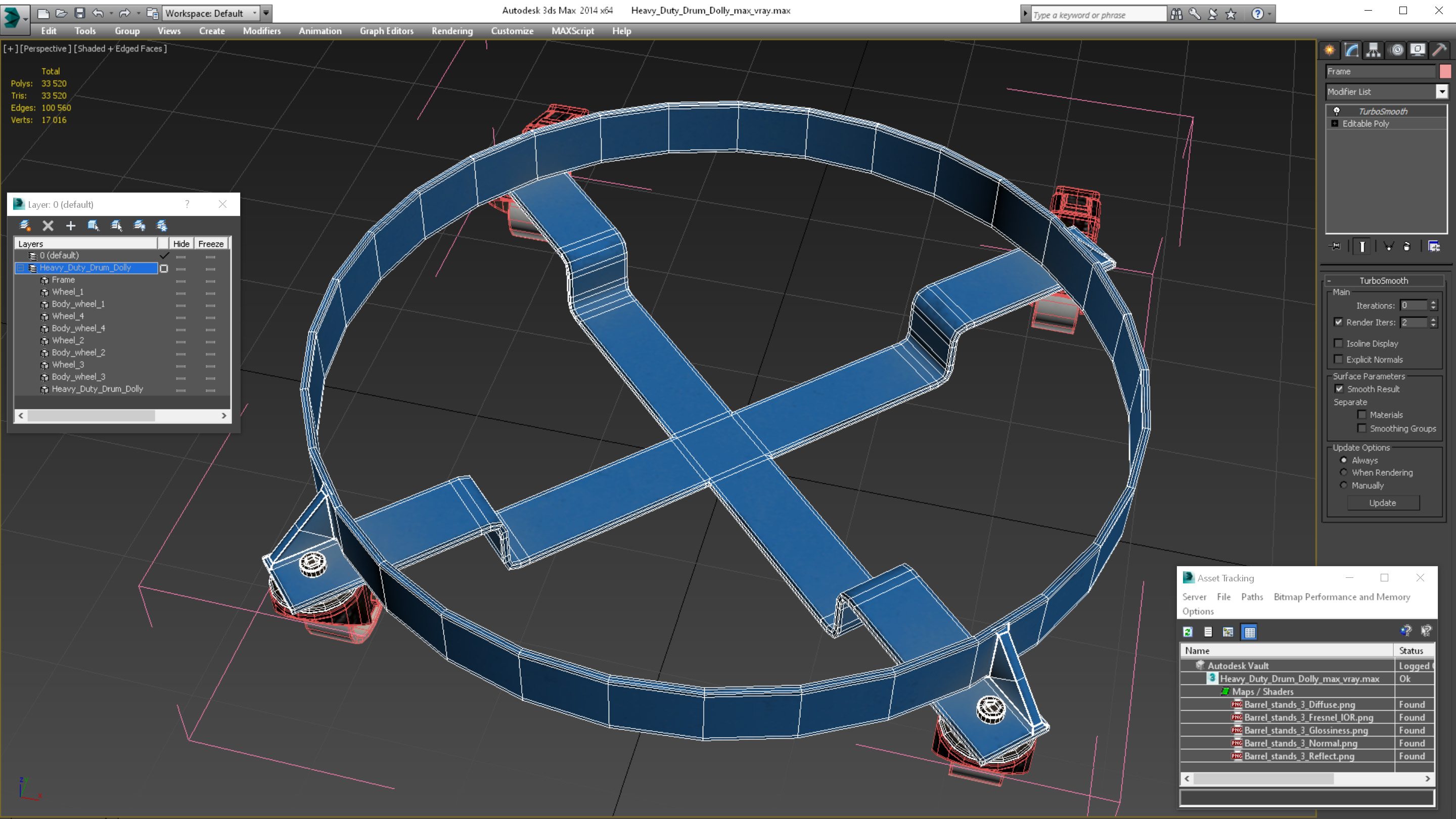Highlight selected objects' layers icon

tap(116, 225)
